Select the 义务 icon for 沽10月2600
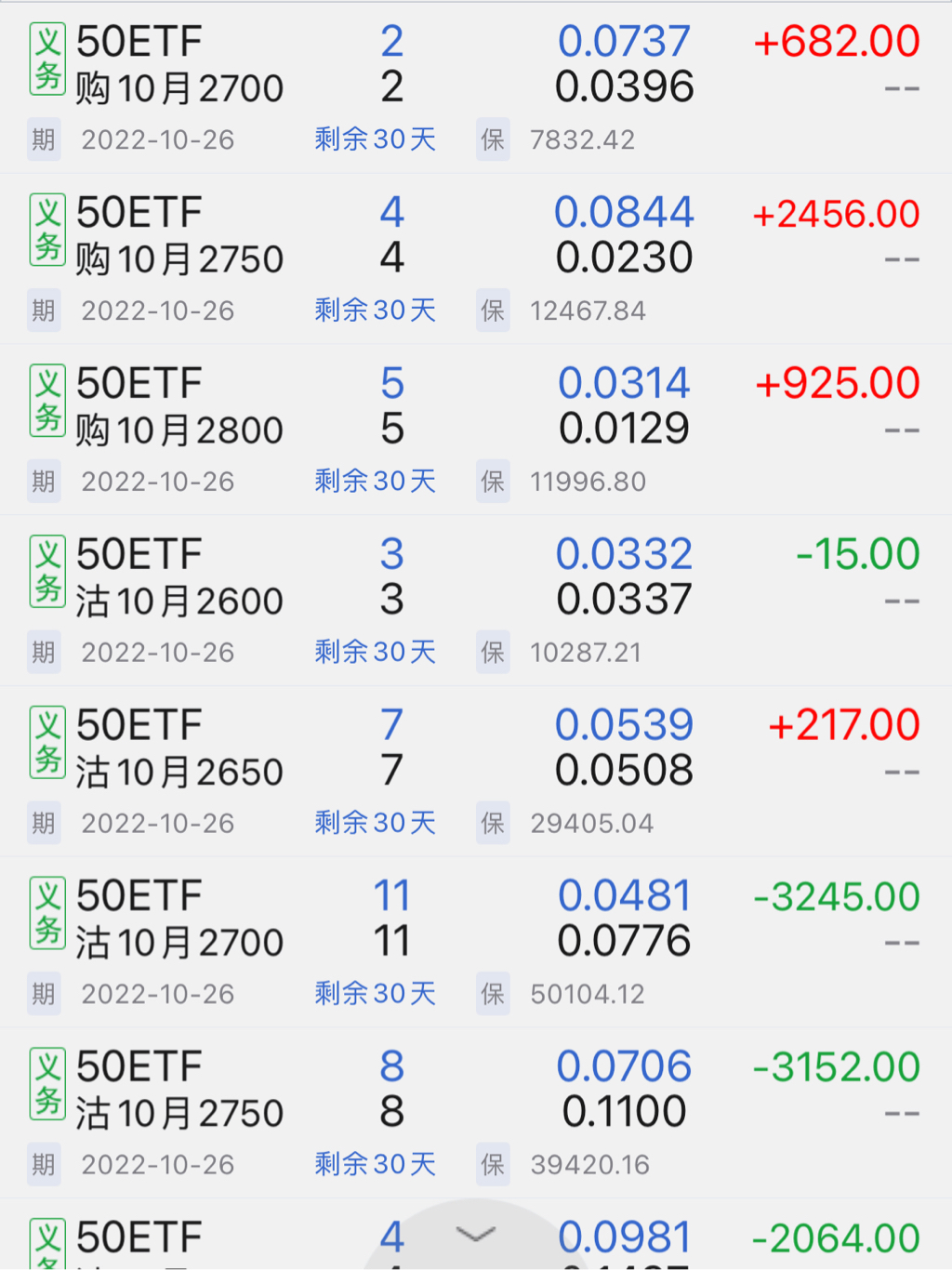 click(47, 571)
